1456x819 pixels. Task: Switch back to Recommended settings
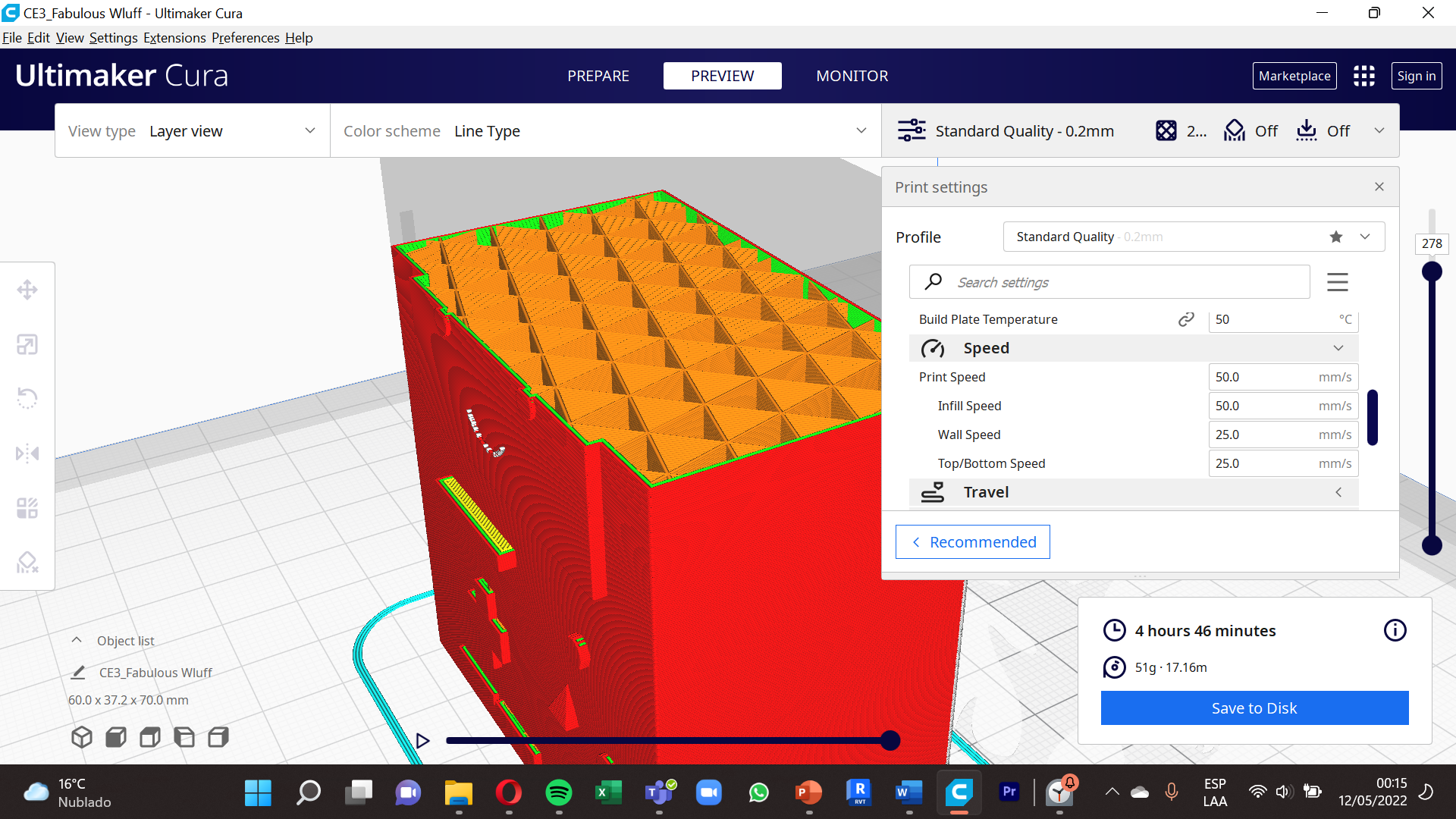973,541
